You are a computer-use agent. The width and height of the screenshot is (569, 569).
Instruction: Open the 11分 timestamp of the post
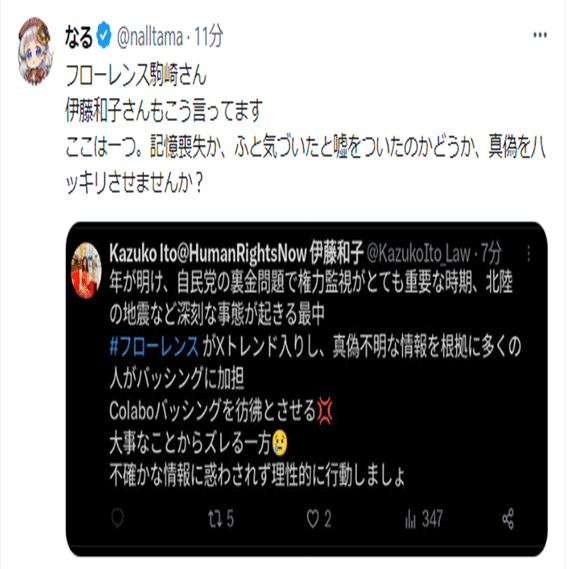pyautogui.click(x=208, y=37)
